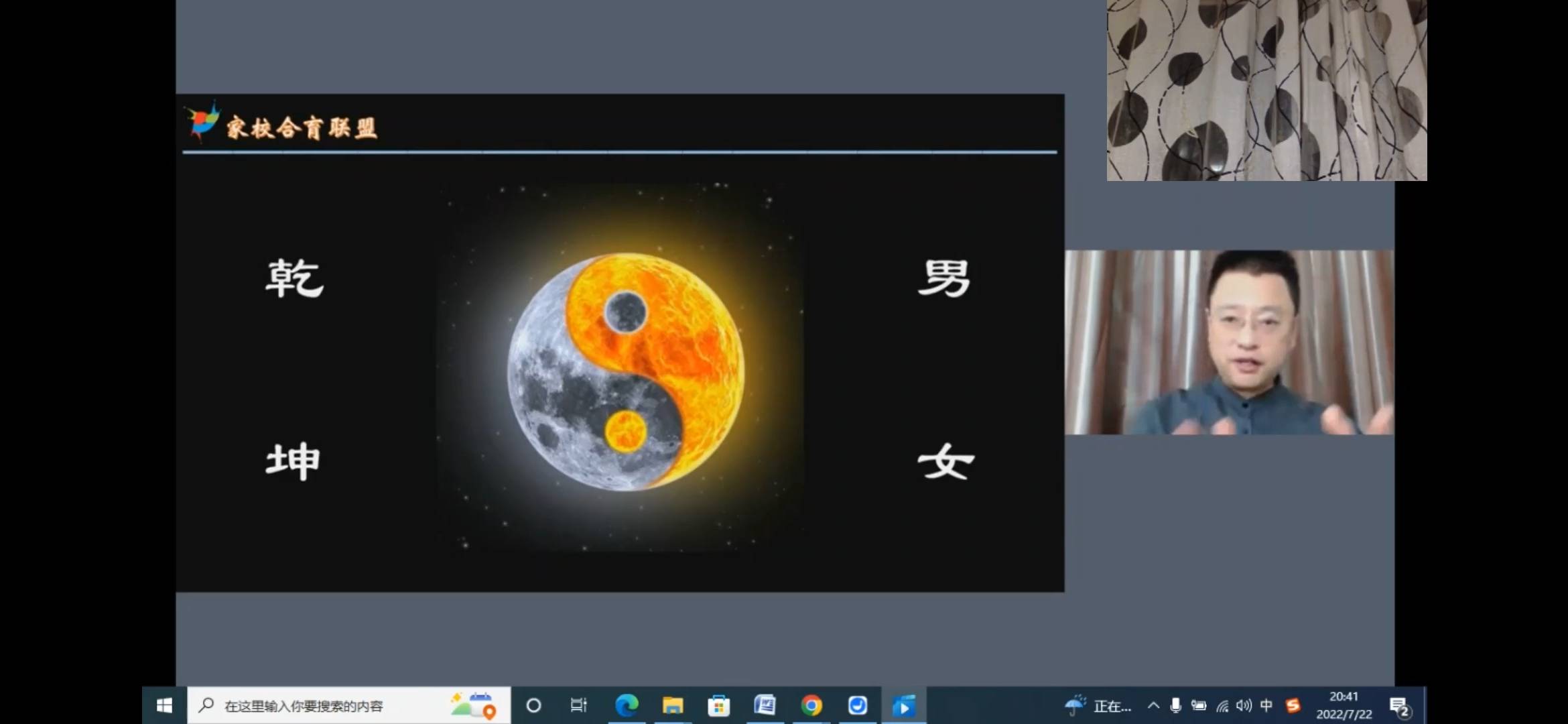Open the network Wi-Fi tray menu
The image size is (1568, 724).
[x=1222, y=706]
